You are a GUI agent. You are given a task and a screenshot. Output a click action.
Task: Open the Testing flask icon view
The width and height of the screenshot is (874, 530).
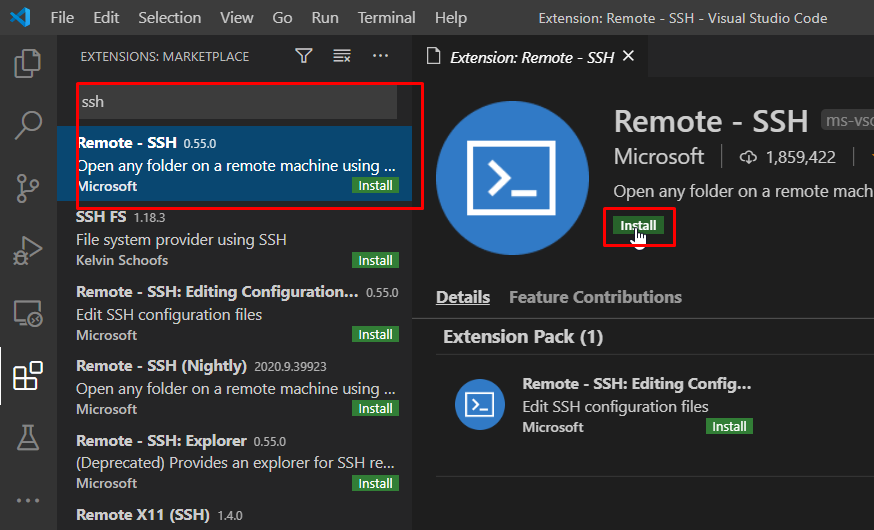(27, 437)
